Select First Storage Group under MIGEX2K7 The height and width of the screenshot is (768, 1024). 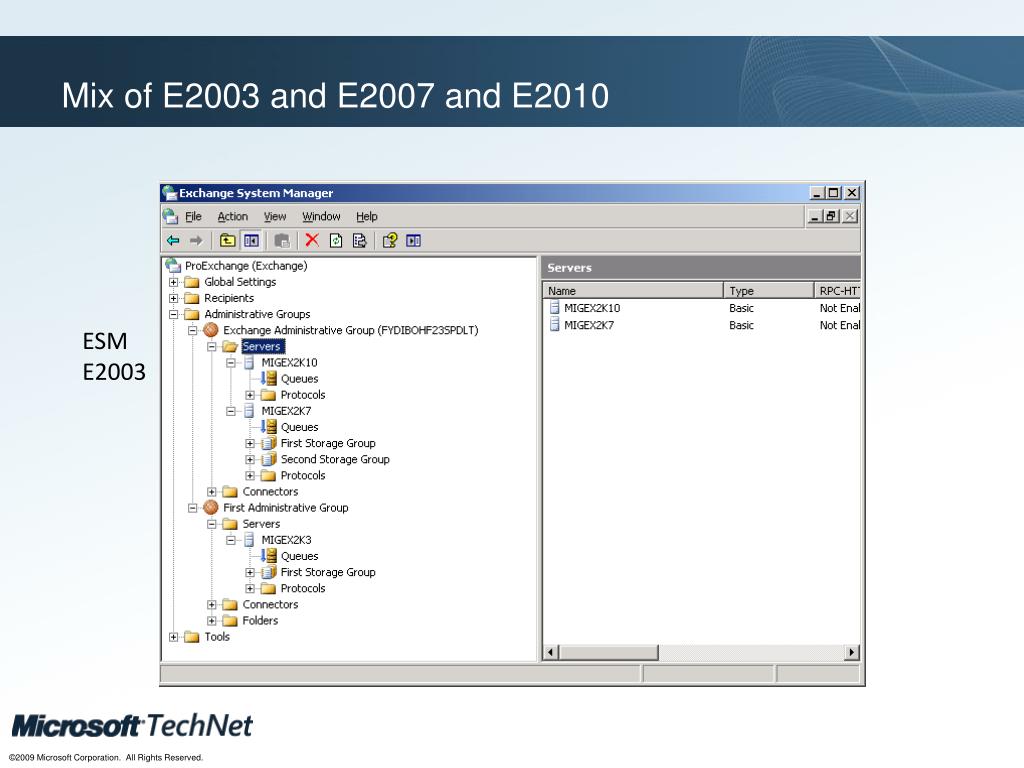tap(328, 443)
